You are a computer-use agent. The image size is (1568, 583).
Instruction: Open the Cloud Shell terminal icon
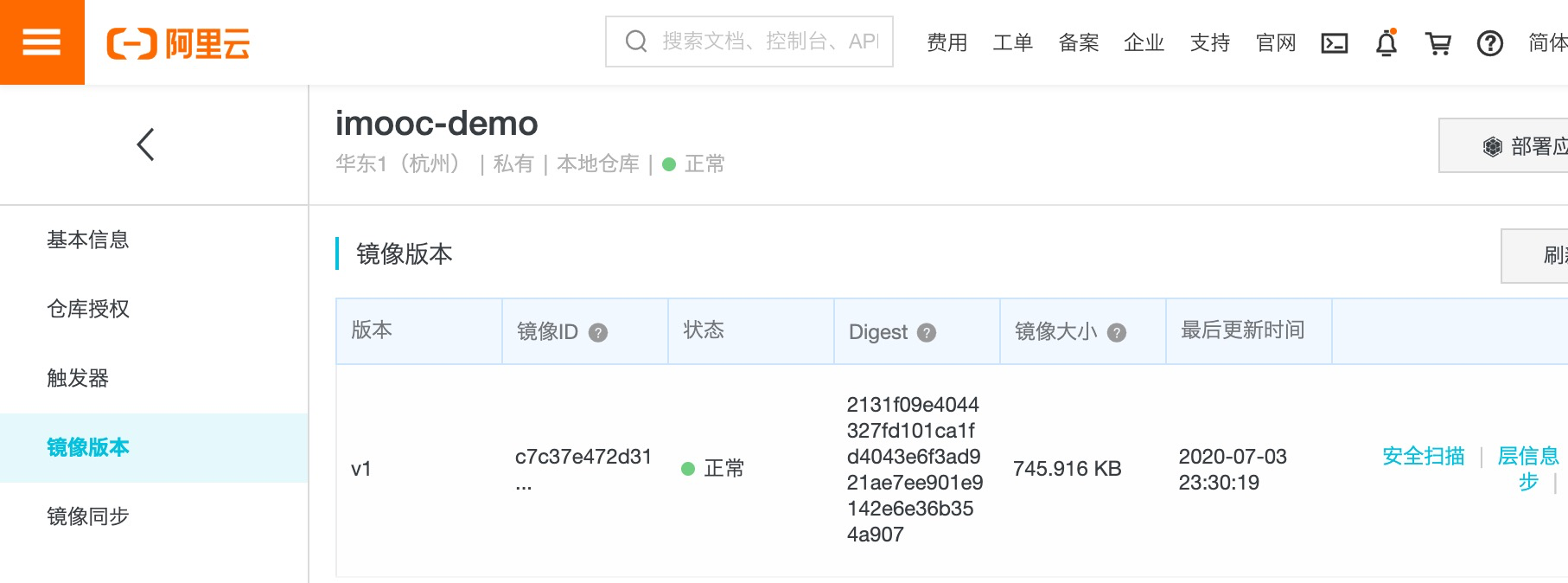[x=1334, y=43]
